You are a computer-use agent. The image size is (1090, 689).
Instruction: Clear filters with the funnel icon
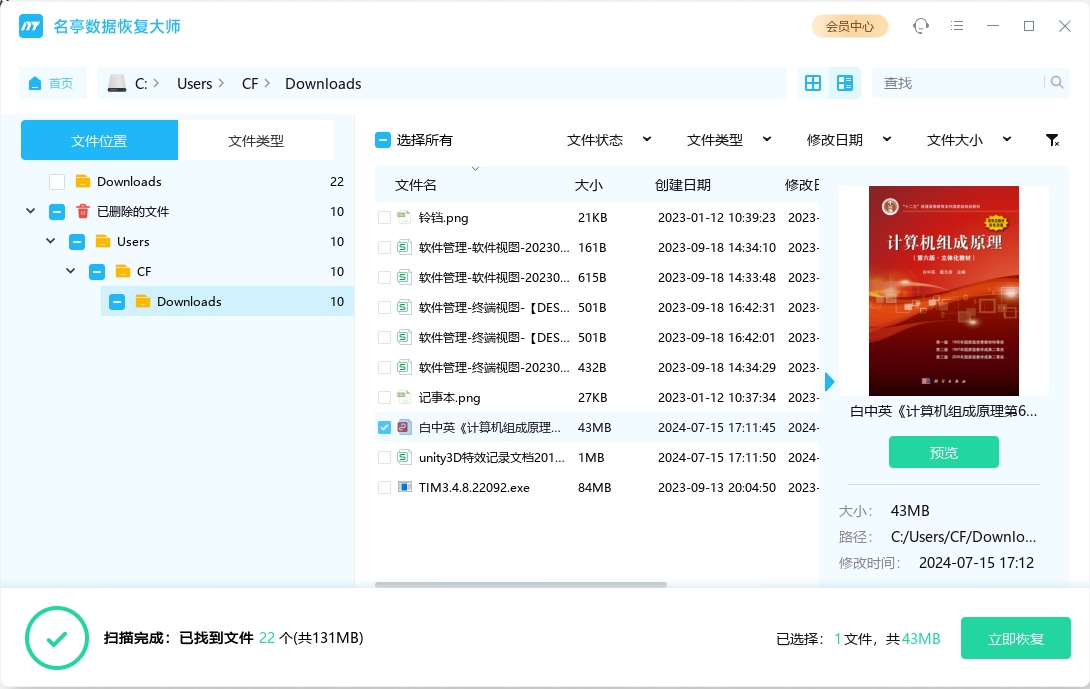(1052, 140)
